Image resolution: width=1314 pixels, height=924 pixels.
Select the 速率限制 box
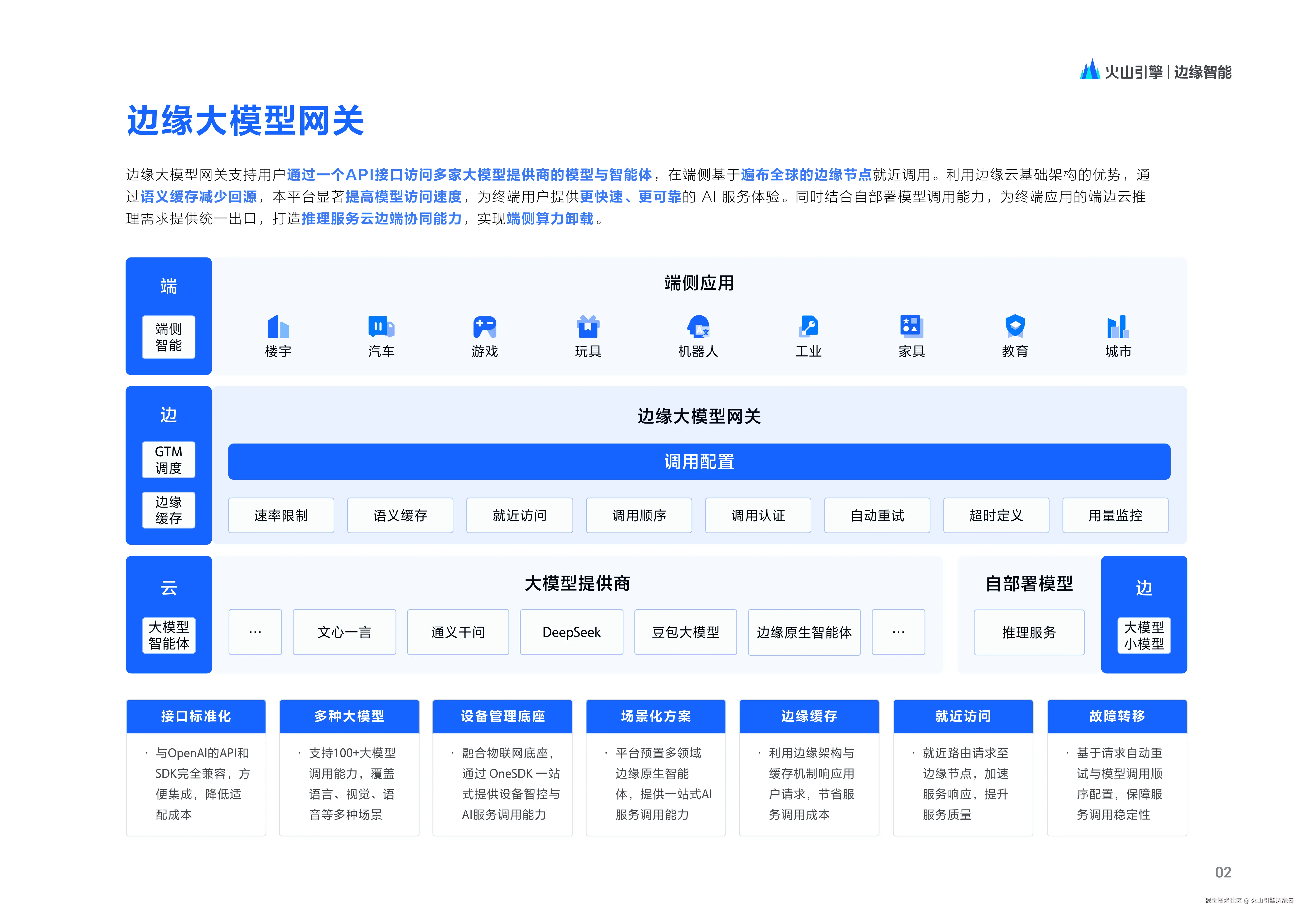[281, 515]
